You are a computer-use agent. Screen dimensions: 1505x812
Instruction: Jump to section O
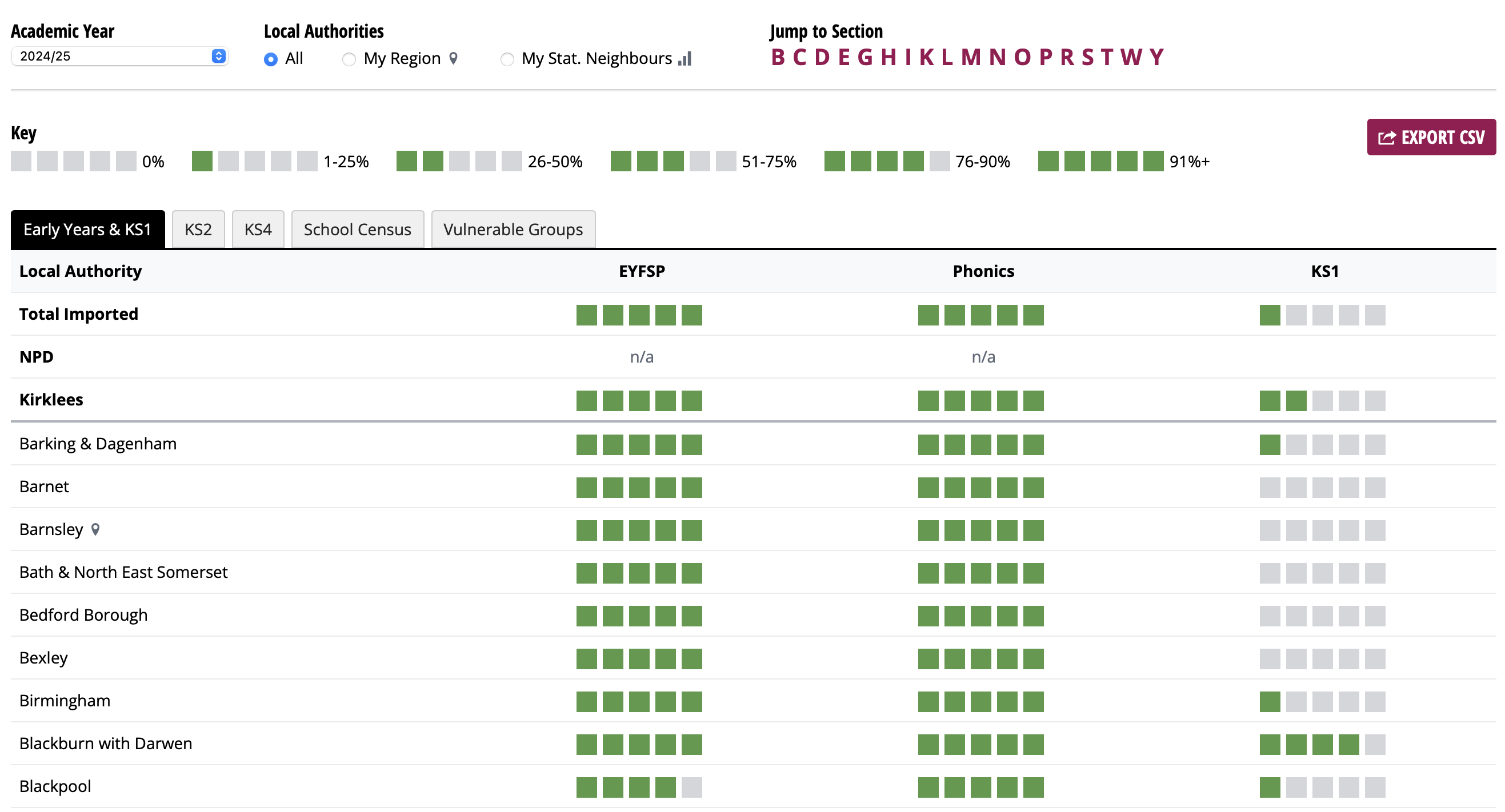[1022, 57]
